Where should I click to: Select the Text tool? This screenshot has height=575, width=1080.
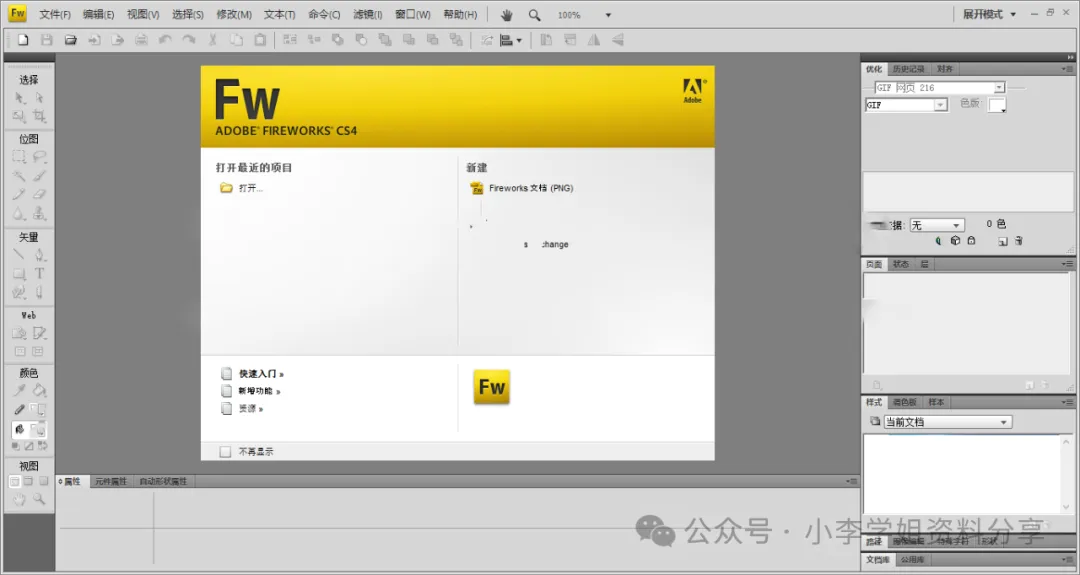click(x=39, y=273)
